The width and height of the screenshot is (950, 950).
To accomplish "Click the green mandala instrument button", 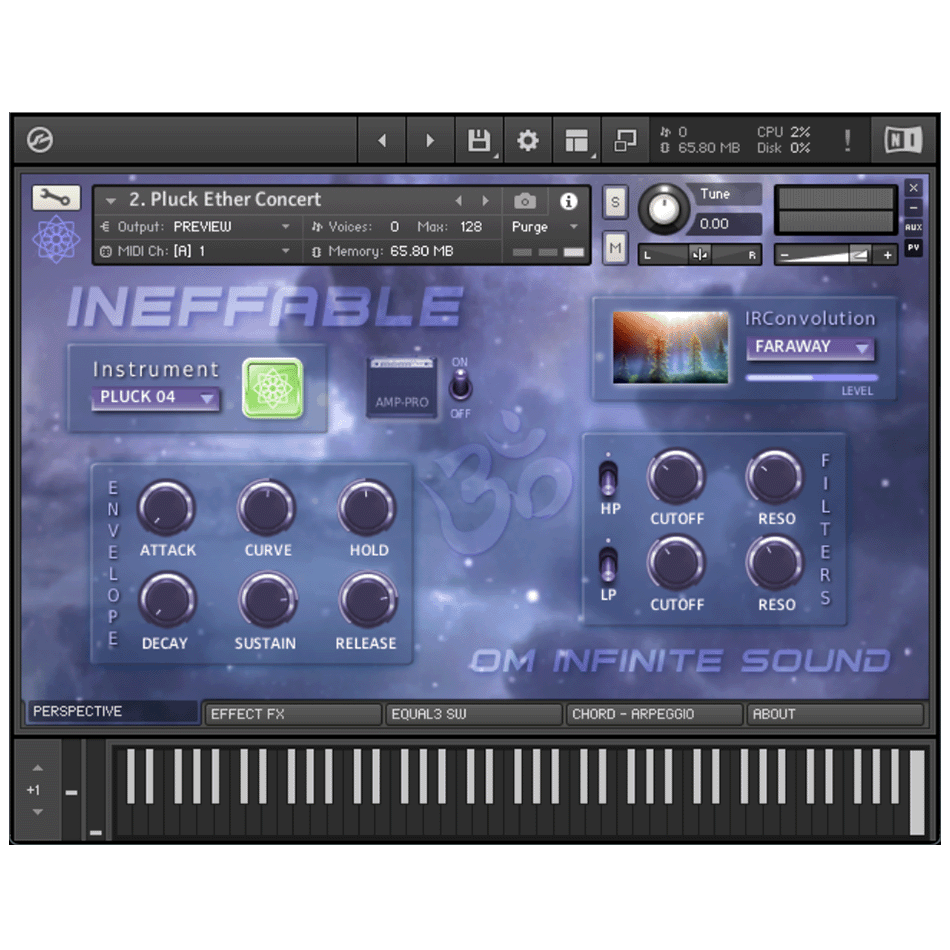I will click(x=273, y=388).
